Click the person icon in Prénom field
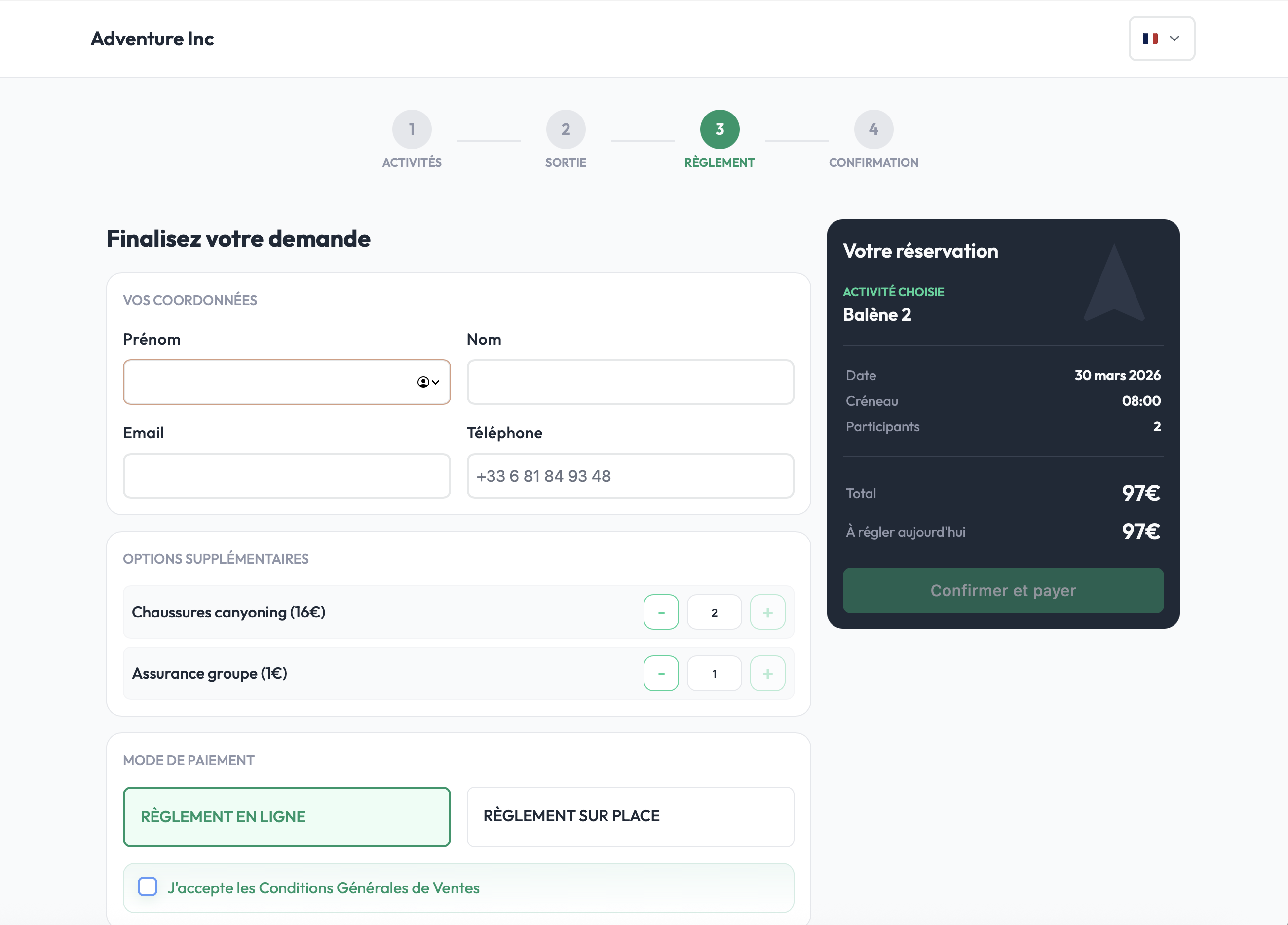 [422, 382]
